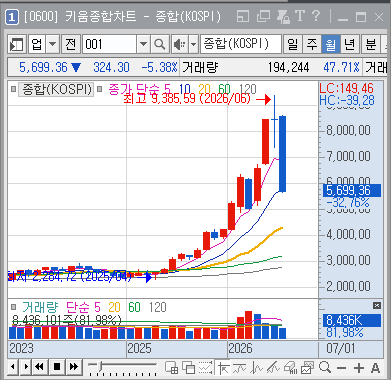Toggle the 거래량 volume legend square

coord(13,306)
